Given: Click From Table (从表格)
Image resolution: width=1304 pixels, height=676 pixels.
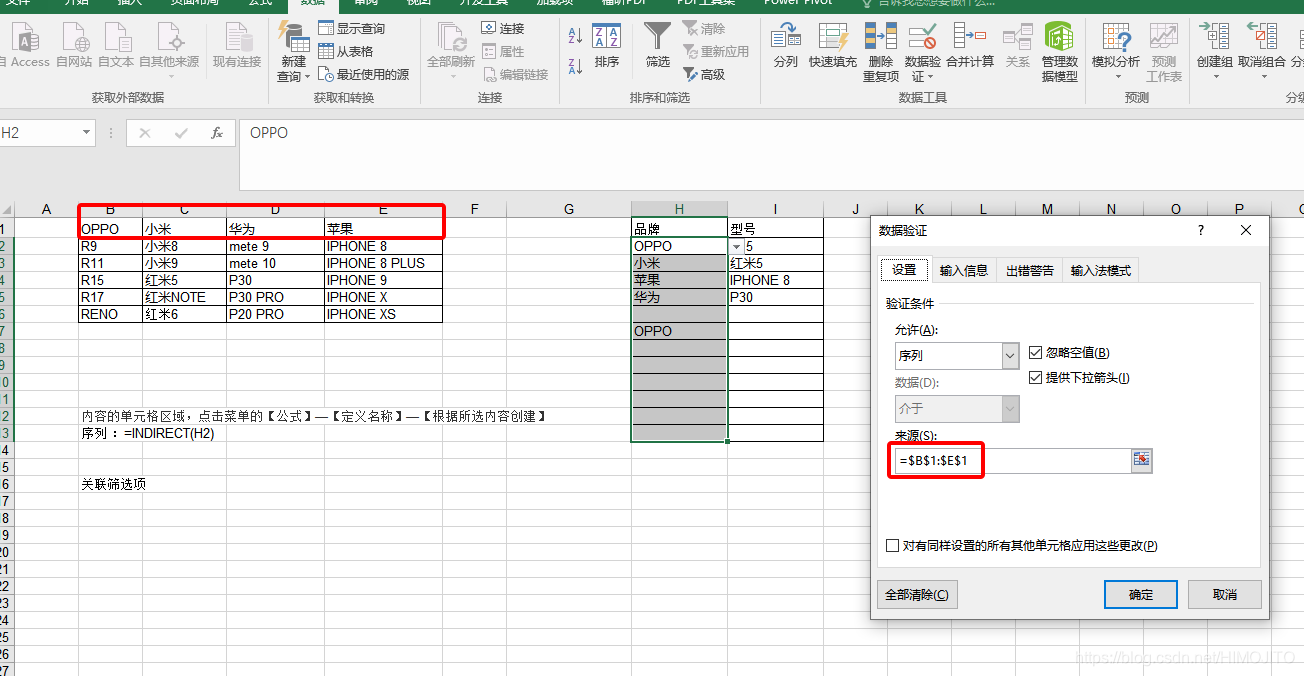Looking at the screenshot, I should (x=346, y=52).
